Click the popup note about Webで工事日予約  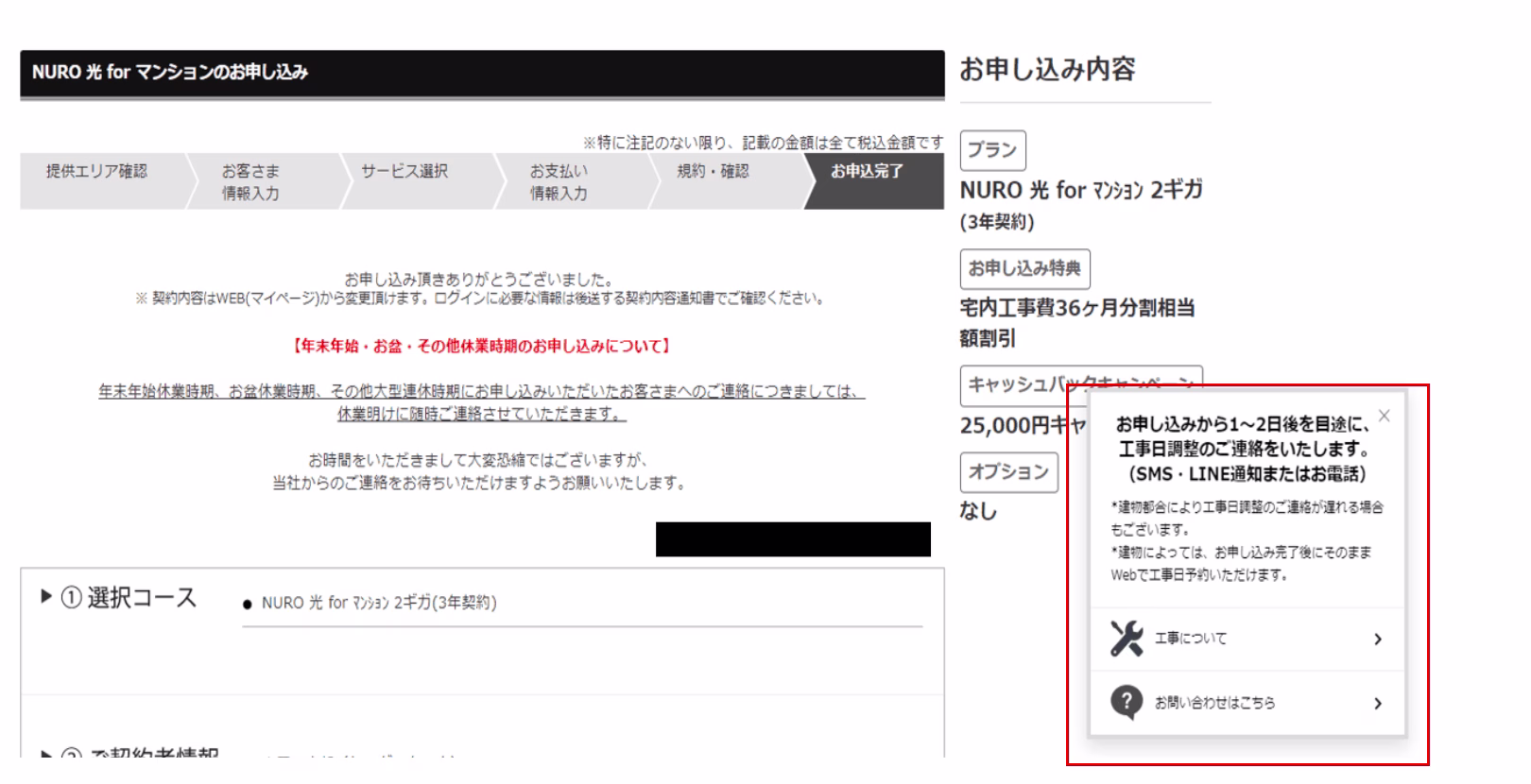click(1241, 564)
